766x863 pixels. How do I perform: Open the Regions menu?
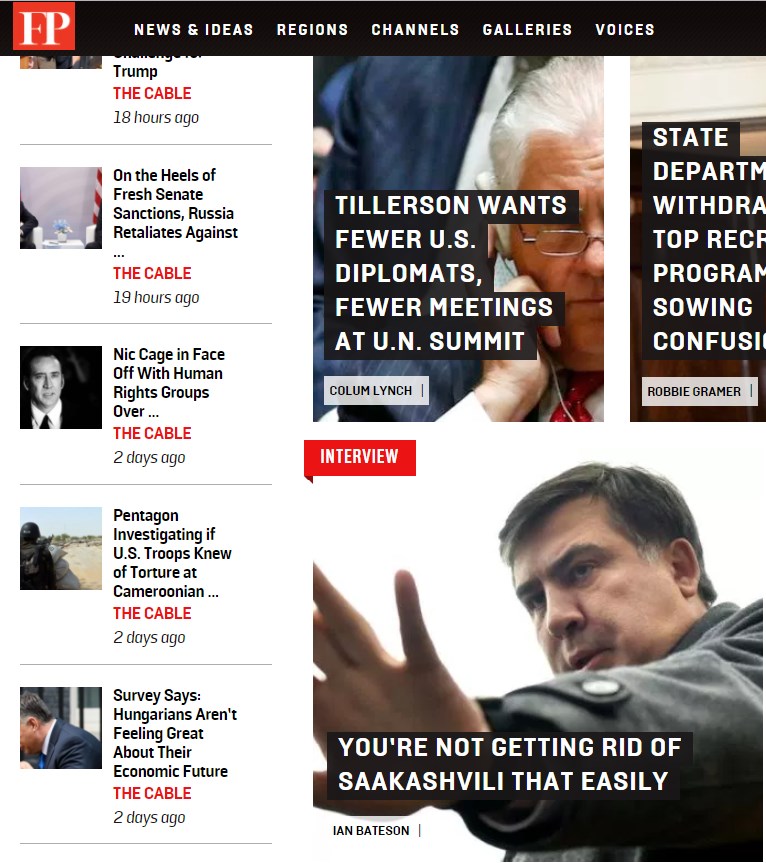point(313,30)
